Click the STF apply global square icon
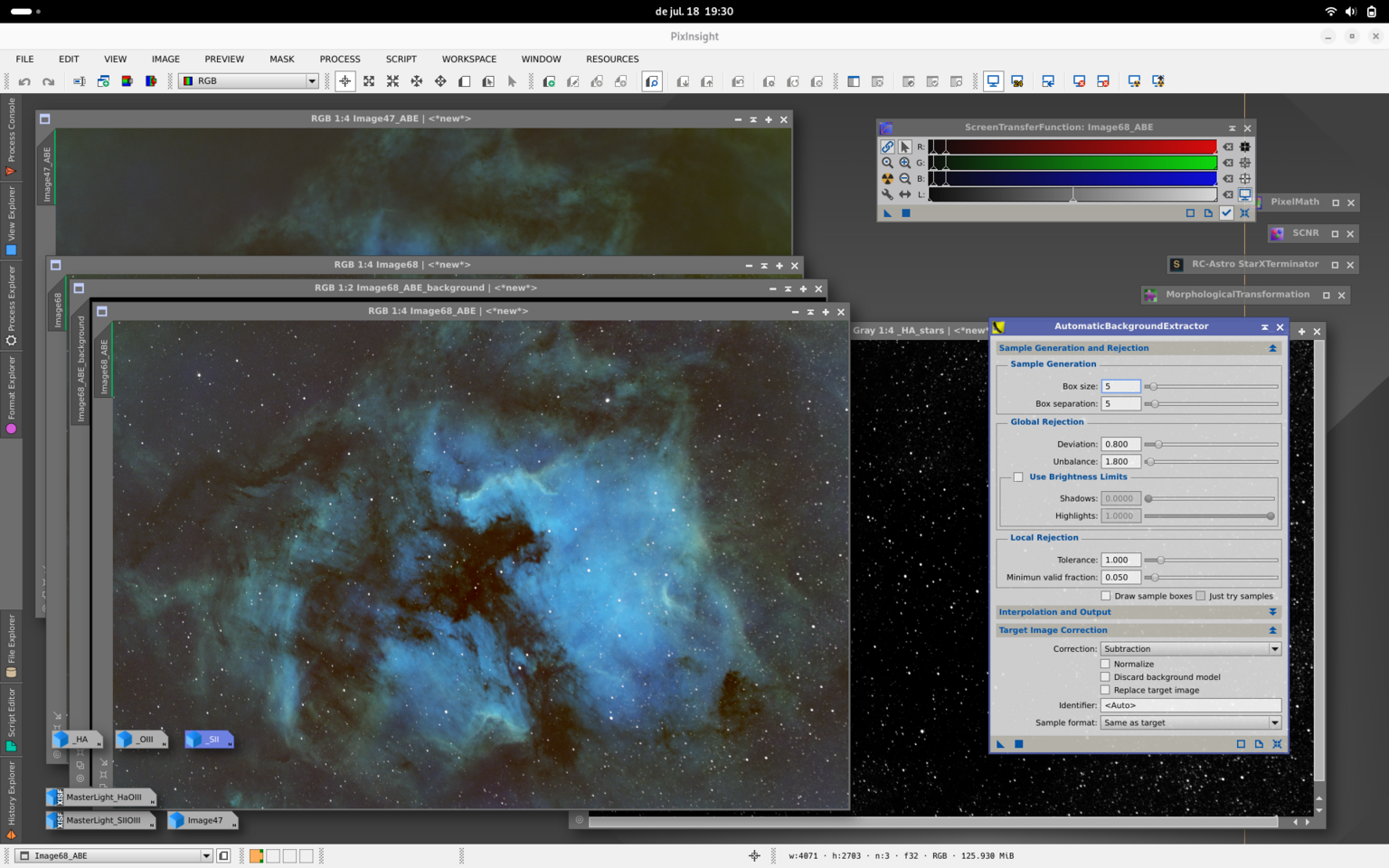The height and width of the screenshot is (868, 1389). [905, 213]
